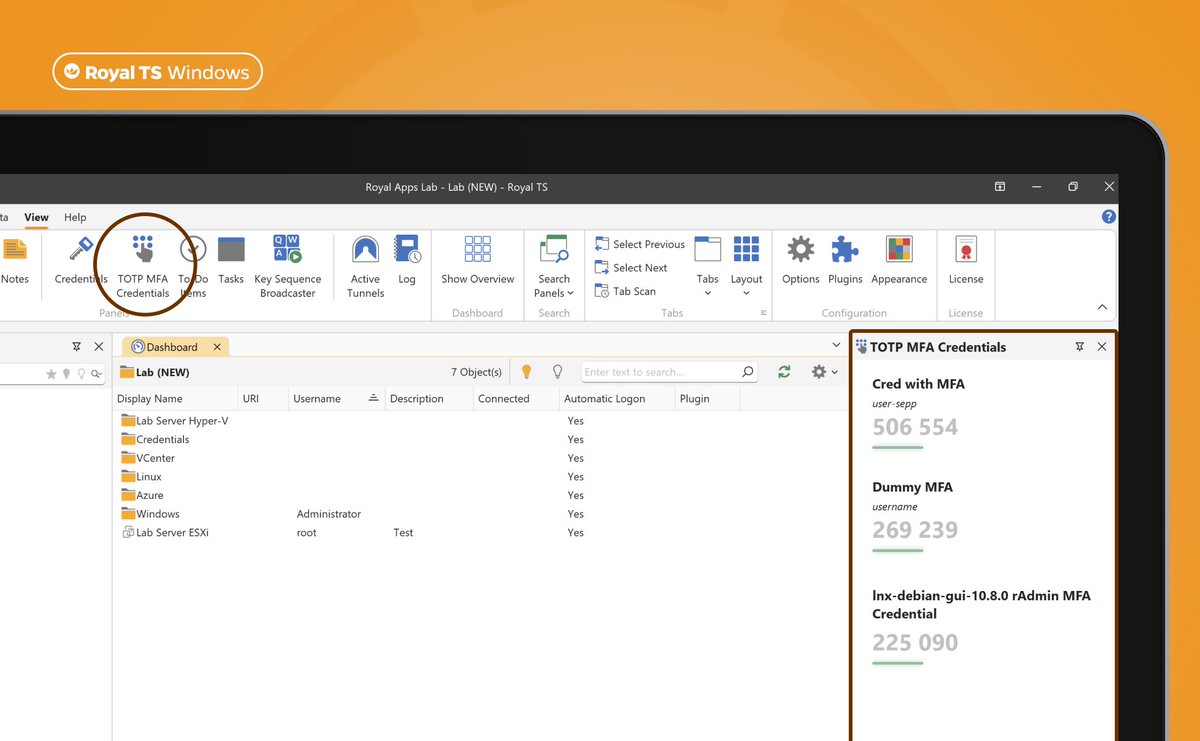Screen dimensions: 1200x741
Task: Select Next tab from ribbon
Action: pos(631,268)
